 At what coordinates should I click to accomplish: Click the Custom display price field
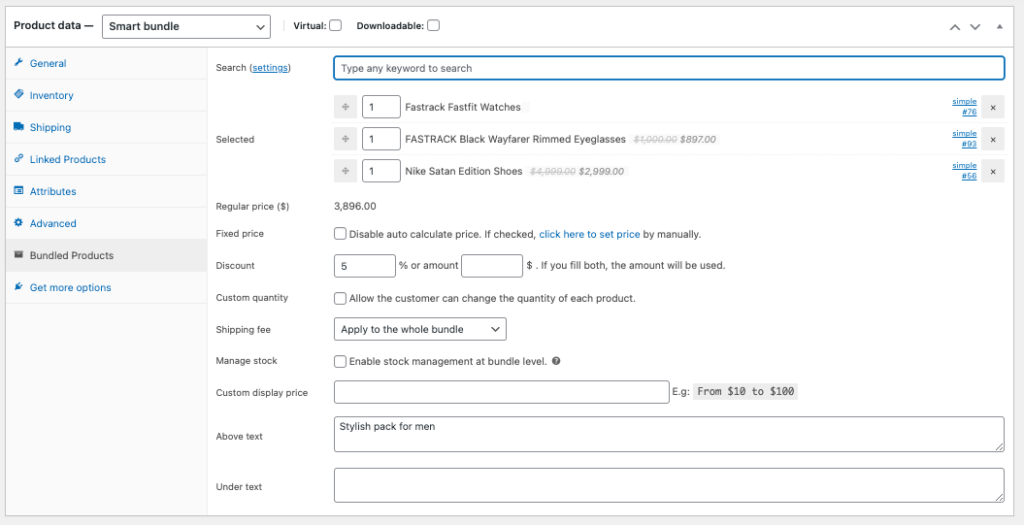tap(502, 392)
